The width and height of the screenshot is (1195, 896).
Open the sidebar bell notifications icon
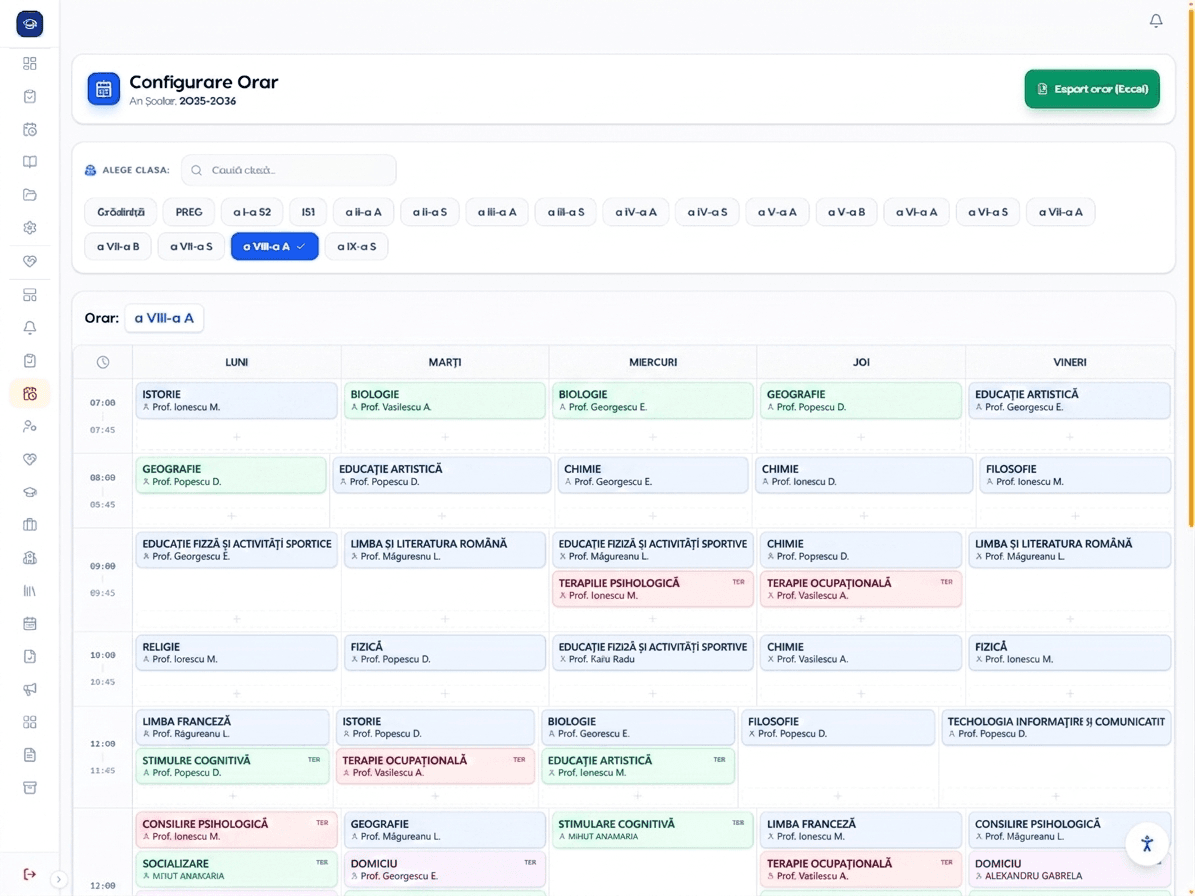click(30, 328)
